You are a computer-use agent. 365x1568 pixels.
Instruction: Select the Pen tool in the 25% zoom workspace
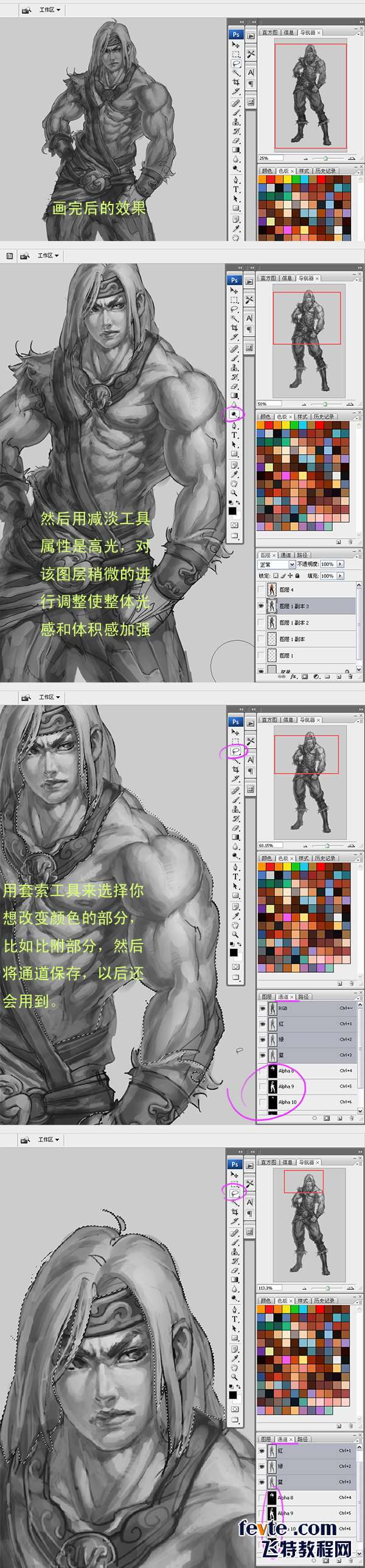pos(235,180)
